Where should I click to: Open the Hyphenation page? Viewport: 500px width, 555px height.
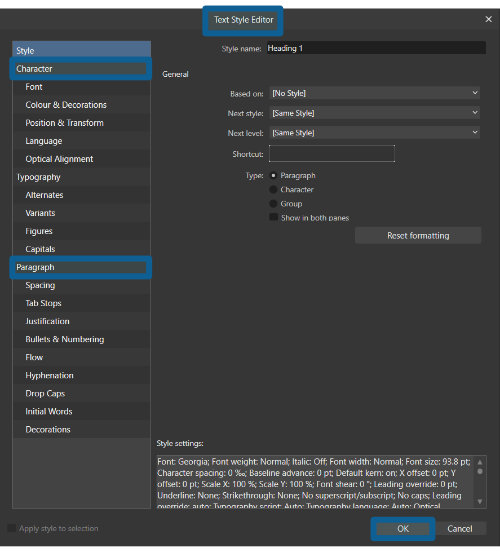click(x=81, y=376)
